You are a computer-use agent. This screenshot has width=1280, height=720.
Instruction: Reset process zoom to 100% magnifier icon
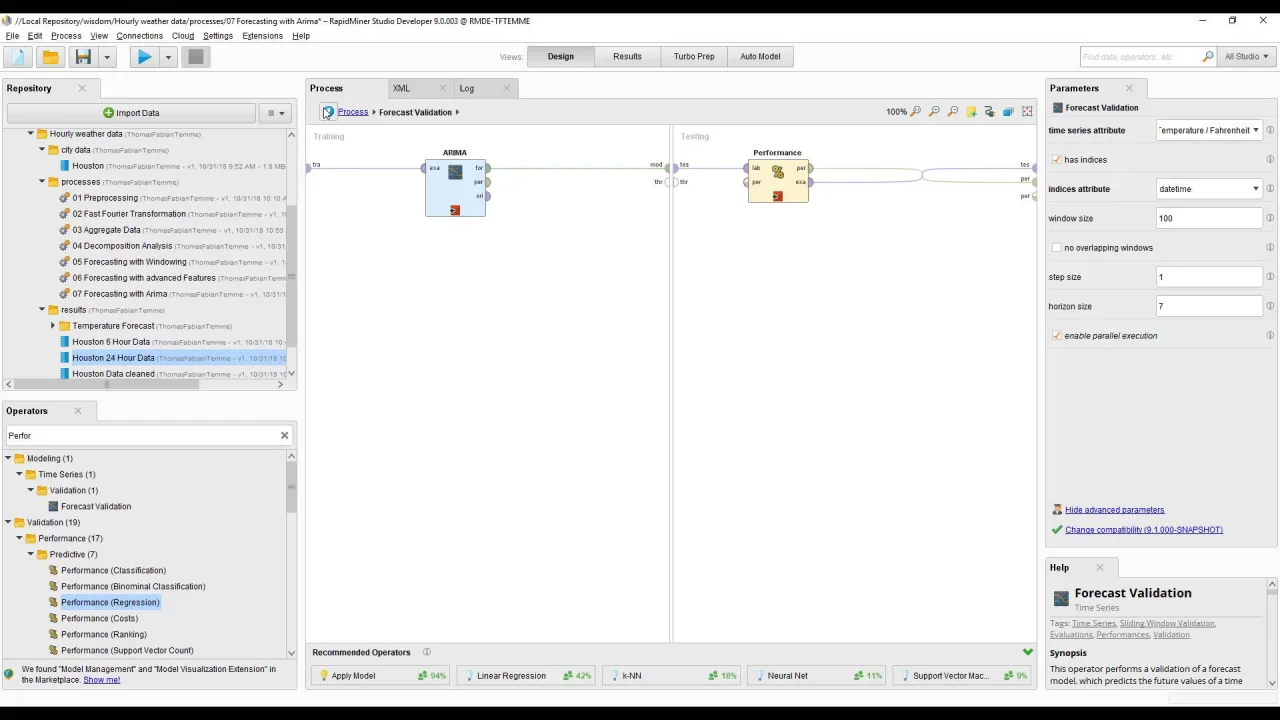(915, 112)
